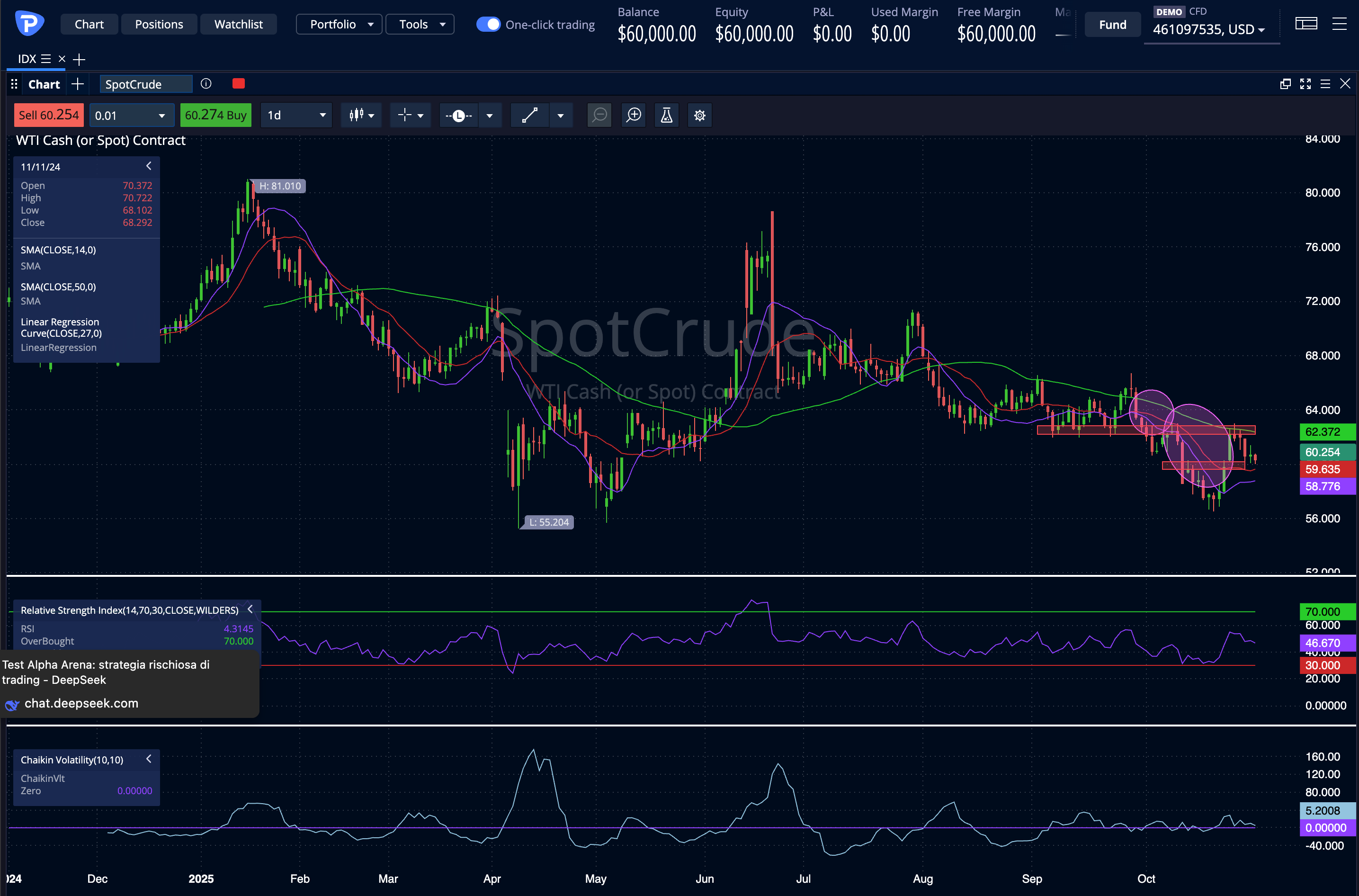
Task: Open chart settings gear icon
Action: pyautogui.click(x=699, y=116)
